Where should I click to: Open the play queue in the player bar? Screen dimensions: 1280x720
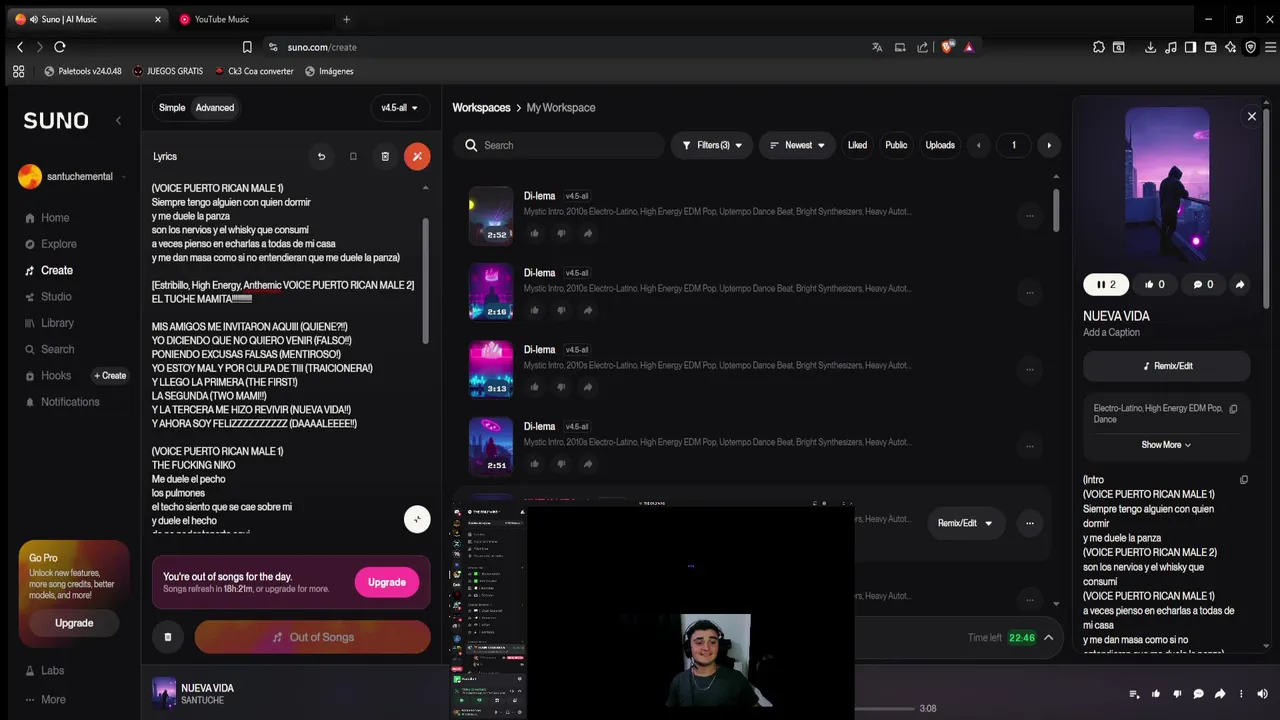click(x=1134, y=694)
